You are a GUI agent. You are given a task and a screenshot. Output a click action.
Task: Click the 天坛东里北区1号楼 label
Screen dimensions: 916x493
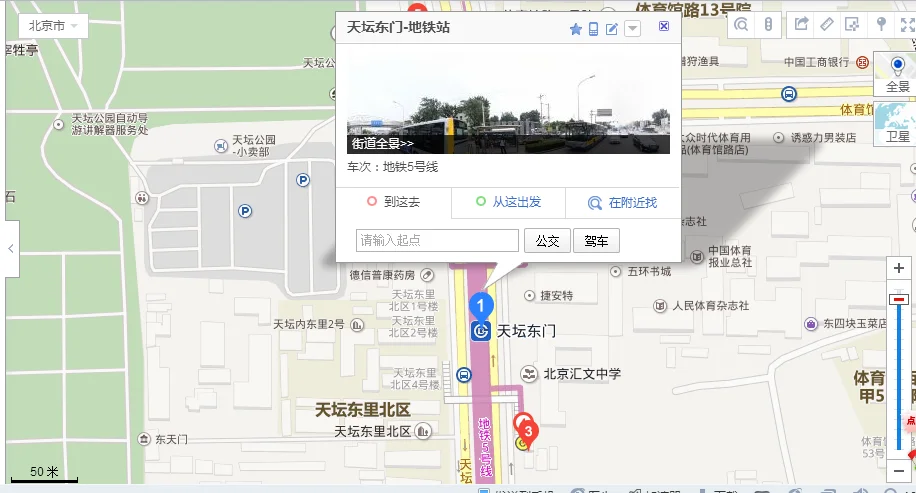[x=414, y=300]
